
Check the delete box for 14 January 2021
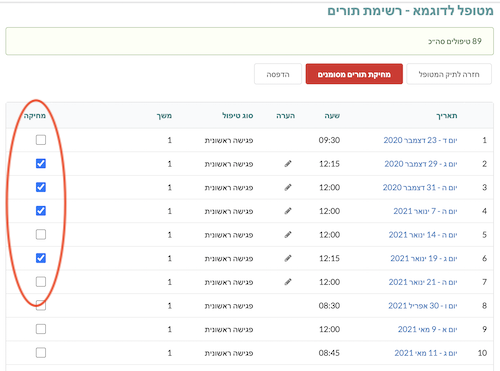[41, 235]
